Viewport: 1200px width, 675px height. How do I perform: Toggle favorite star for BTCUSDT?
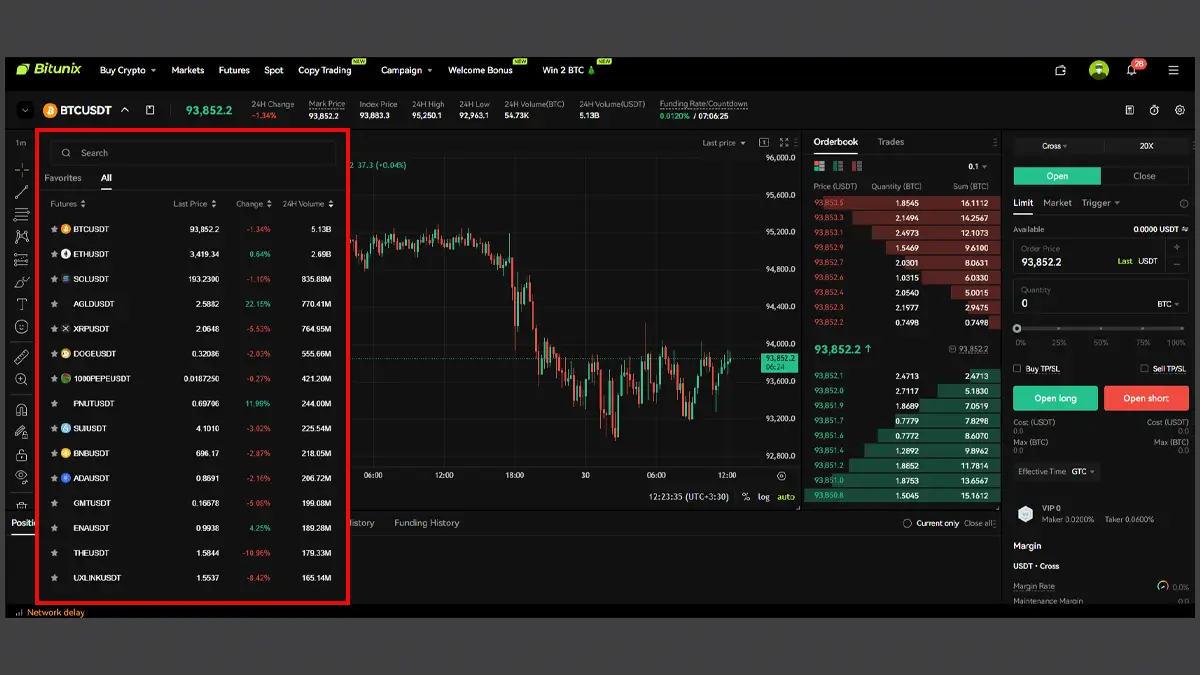(x=54, y=229)
